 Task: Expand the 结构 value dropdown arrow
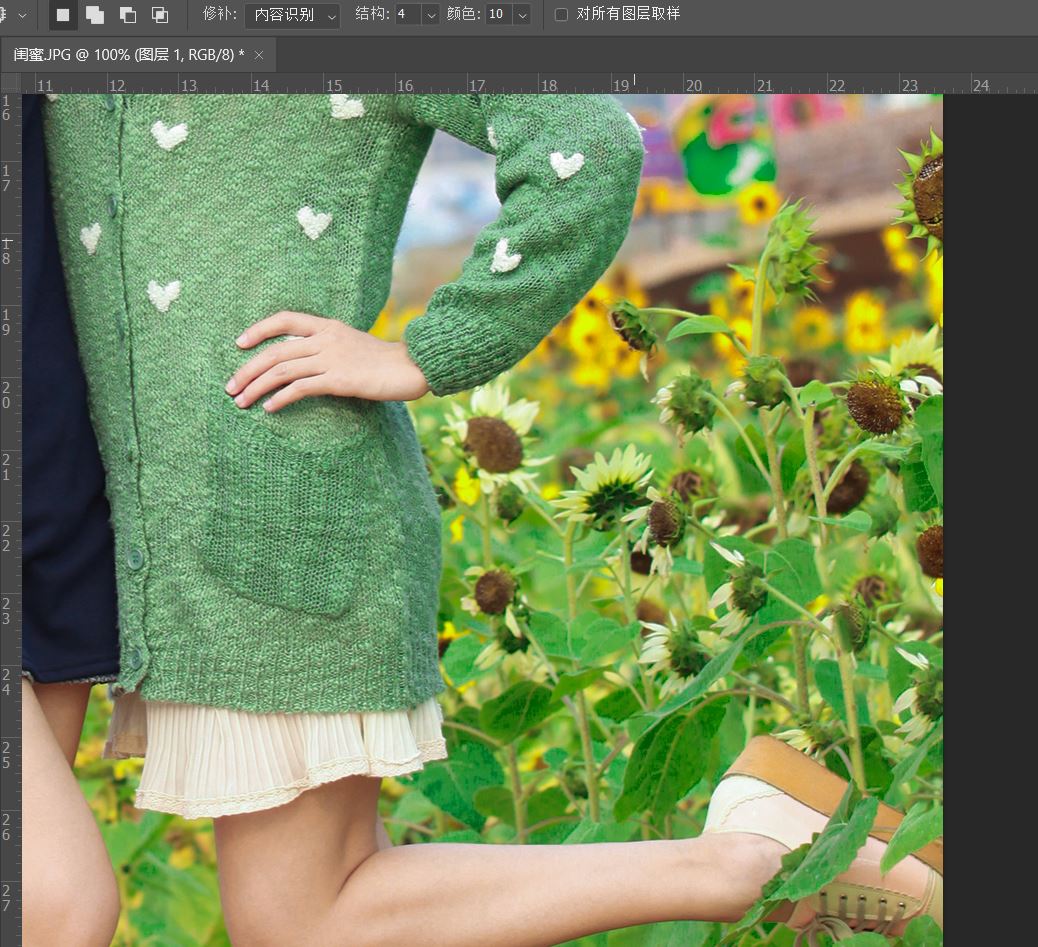coord(431,15)
